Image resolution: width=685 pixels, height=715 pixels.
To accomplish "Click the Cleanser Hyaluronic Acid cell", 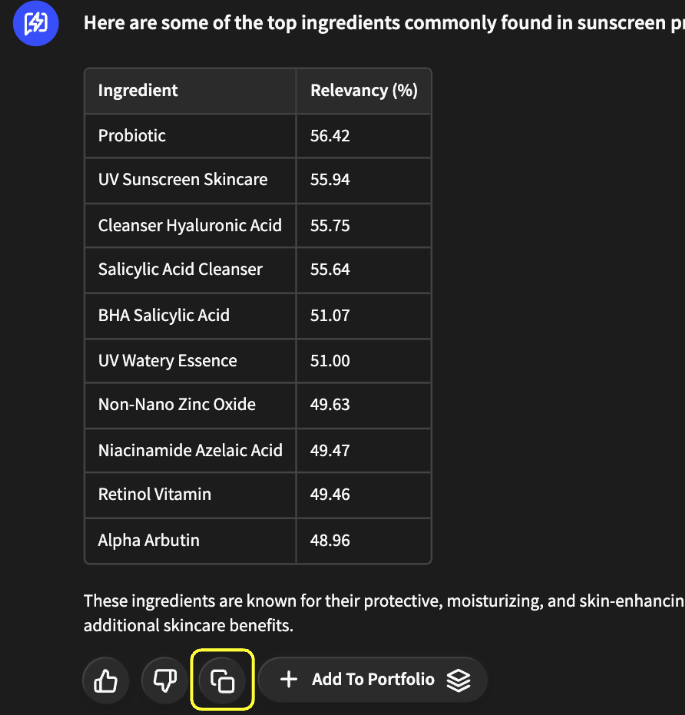I will tap(190, 226).
